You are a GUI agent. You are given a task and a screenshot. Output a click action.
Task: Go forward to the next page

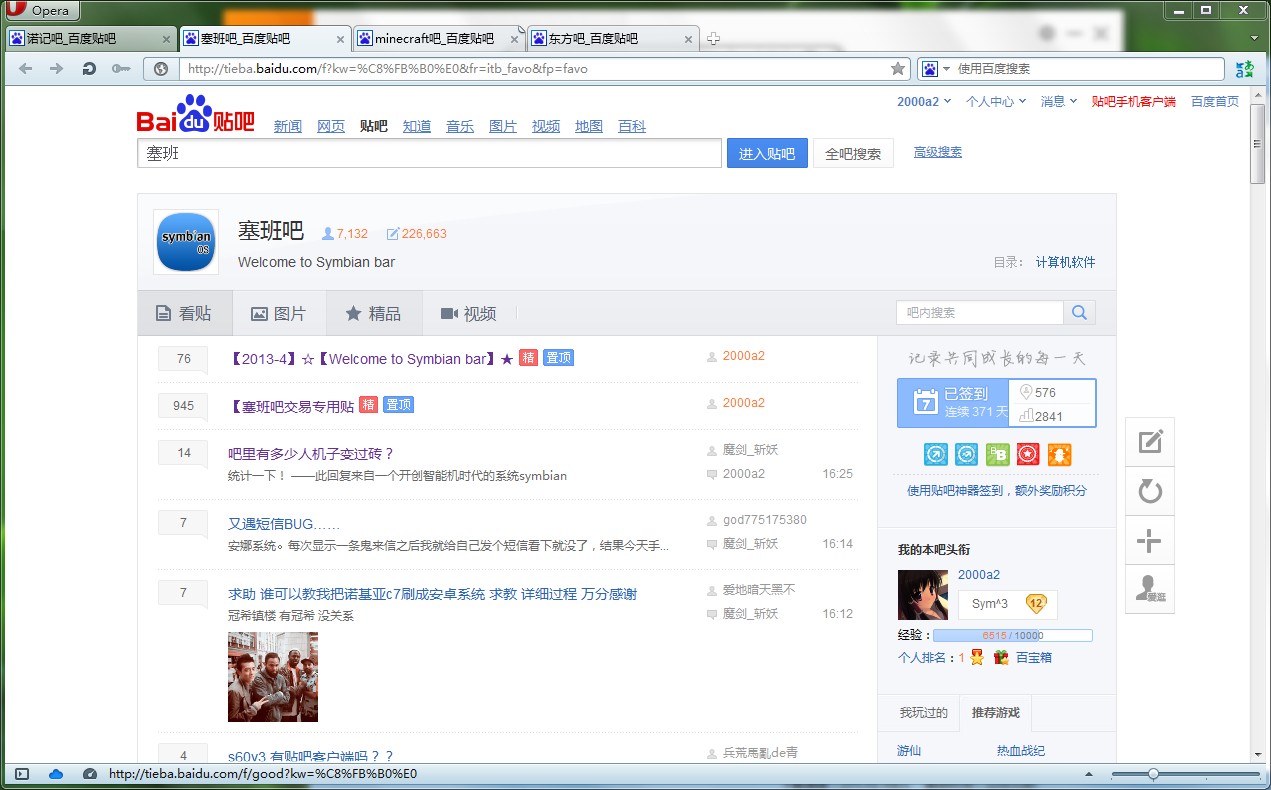coord(57,69)
